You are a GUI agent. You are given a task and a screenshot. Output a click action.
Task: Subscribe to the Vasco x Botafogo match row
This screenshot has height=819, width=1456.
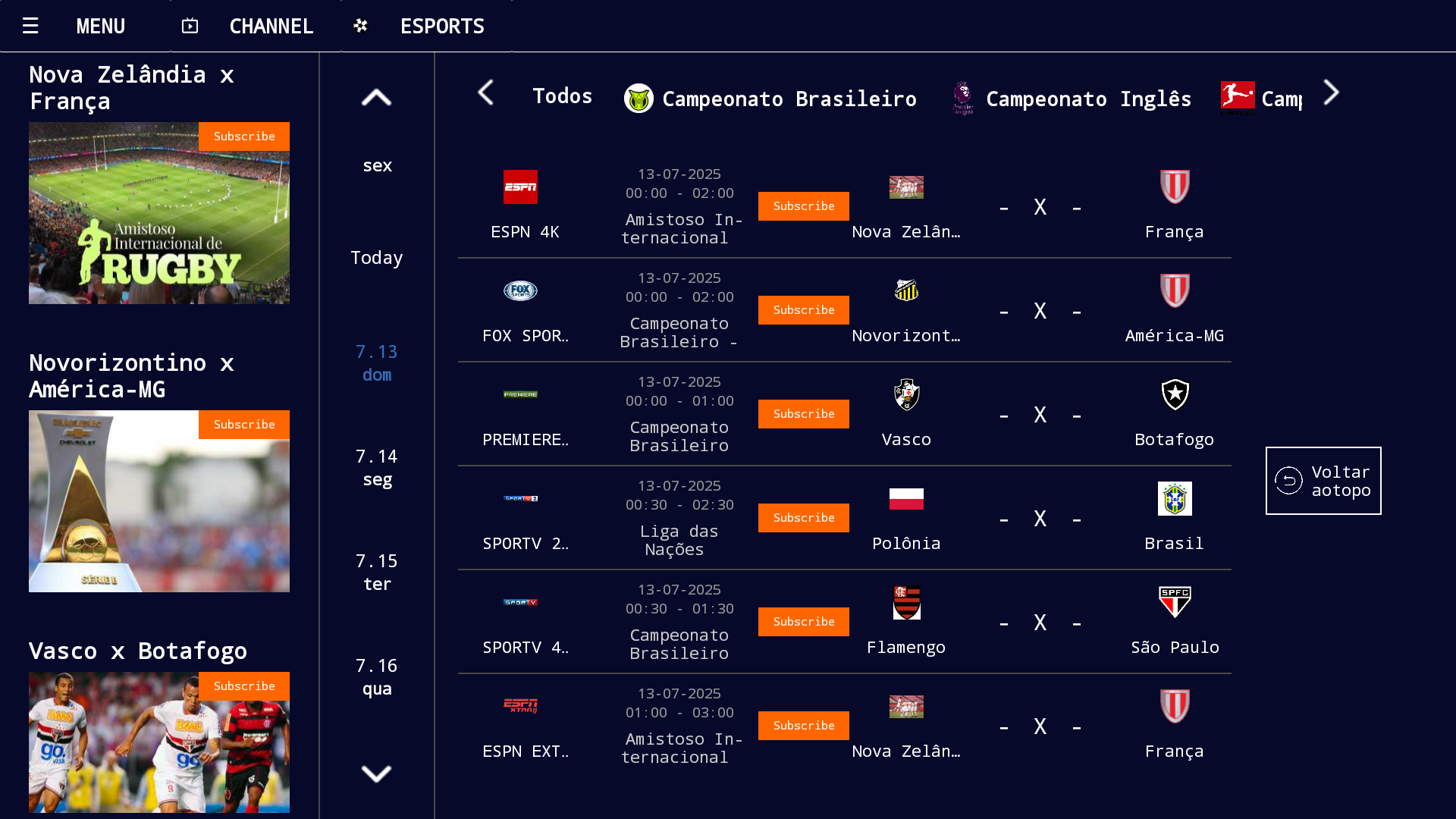[x=803, y=414]
